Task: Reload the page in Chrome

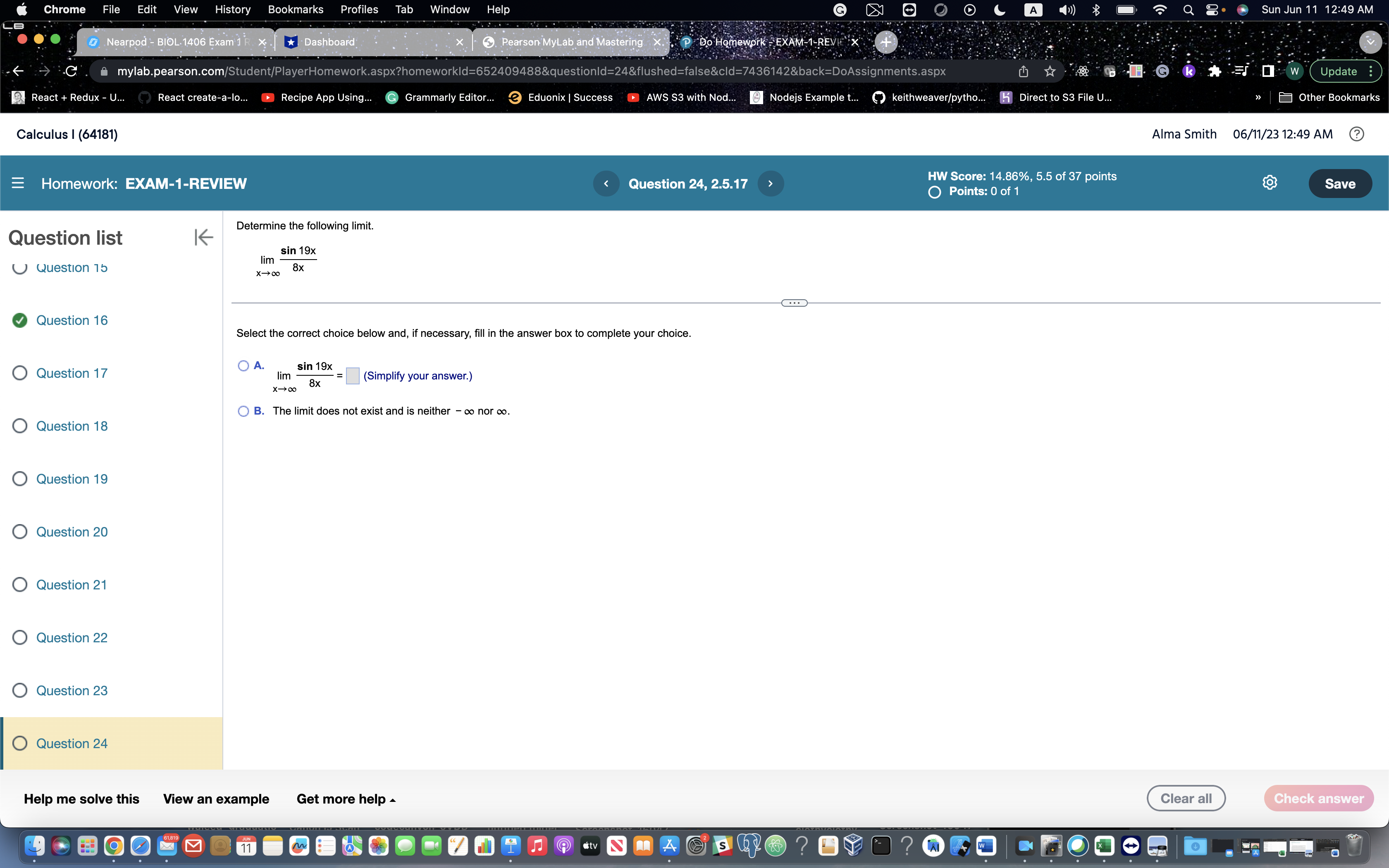Action: [x=71, y=71]
